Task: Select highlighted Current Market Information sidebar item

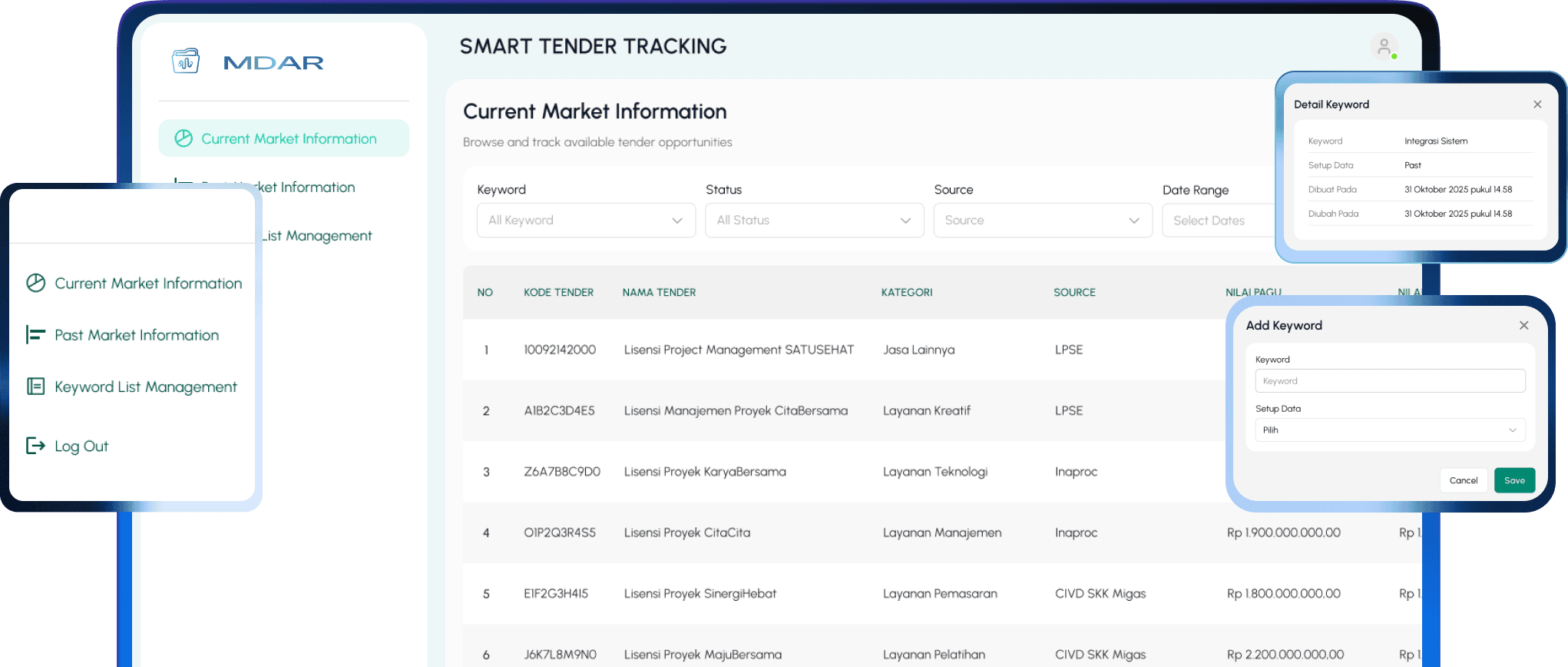Action: [284, 138]
